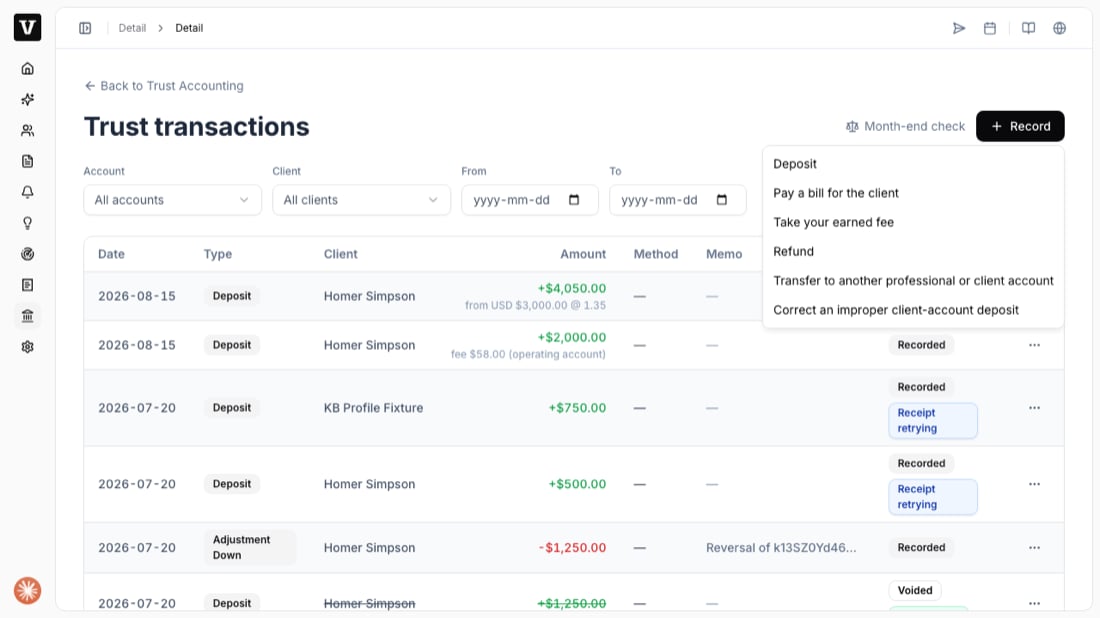1100x618 pixels.
Task: Open the ledger list icon in sidebar
Action: pos(27,285)
